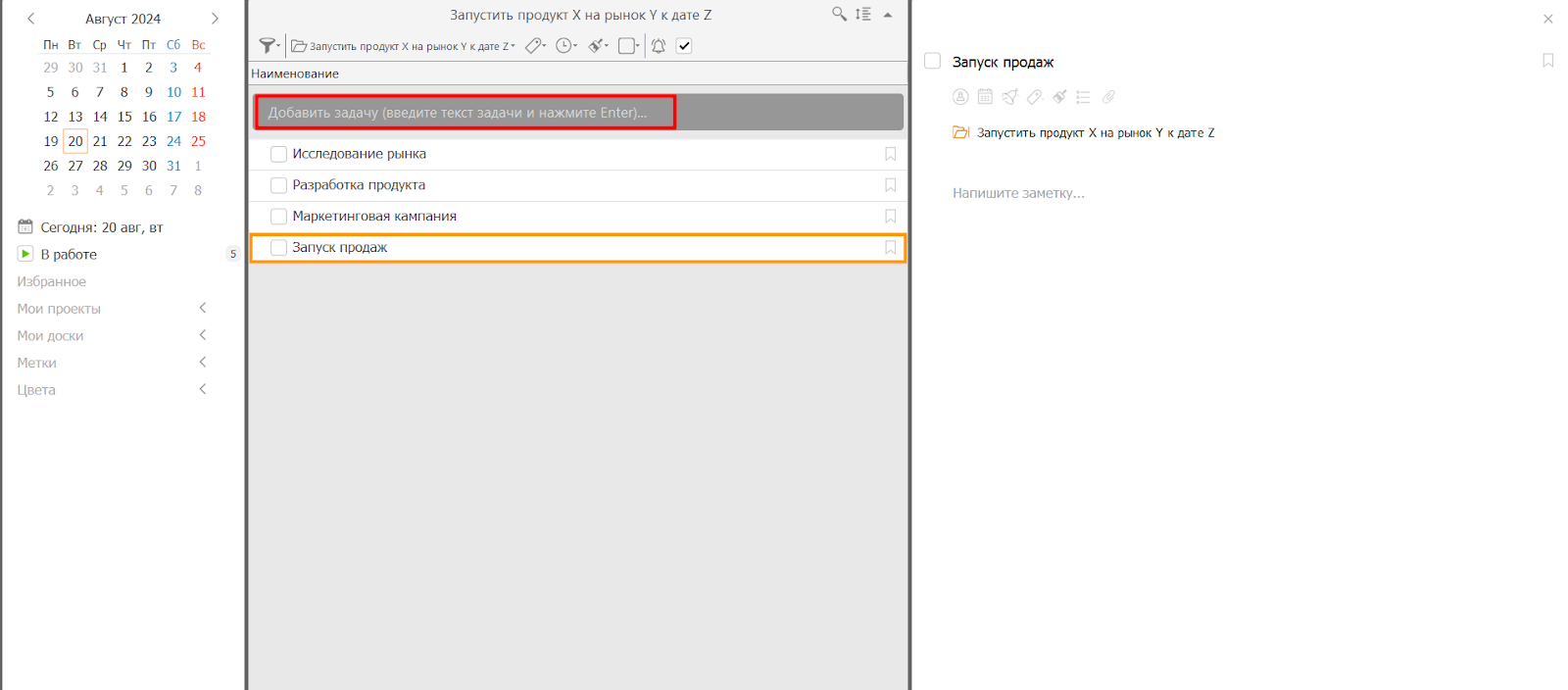
Task: Click the calendar icon next to Сегодня
Action: [25, 226]
